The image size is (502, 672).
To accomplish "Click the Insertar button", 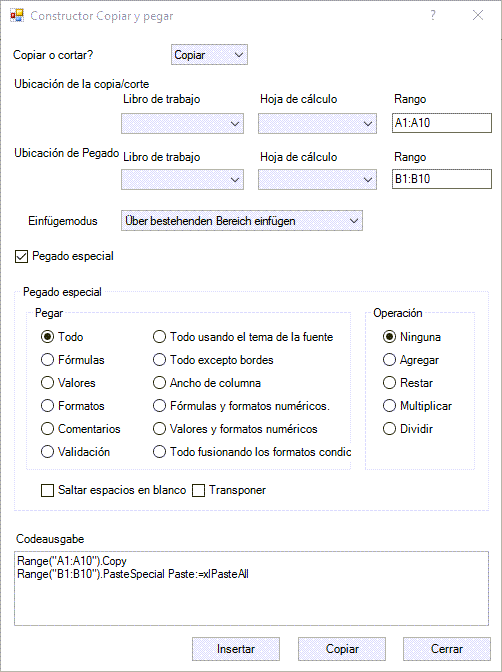I will [x=236, y=649].
